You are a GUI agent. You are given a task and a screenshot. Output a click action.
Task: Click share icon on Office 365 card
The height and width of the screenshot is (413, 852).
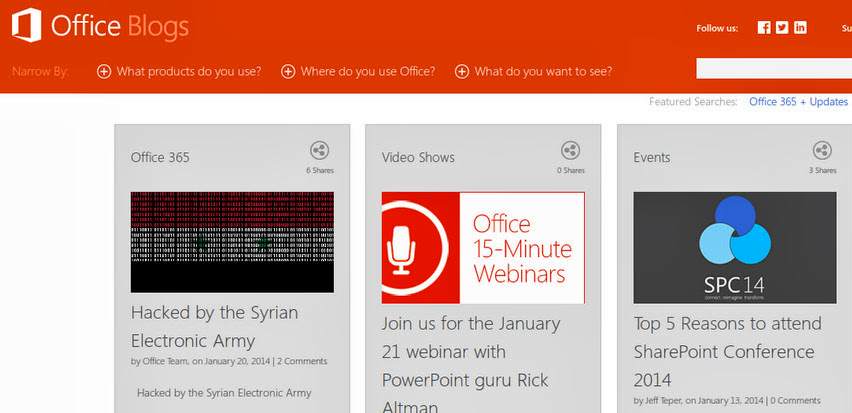point(319,151)
